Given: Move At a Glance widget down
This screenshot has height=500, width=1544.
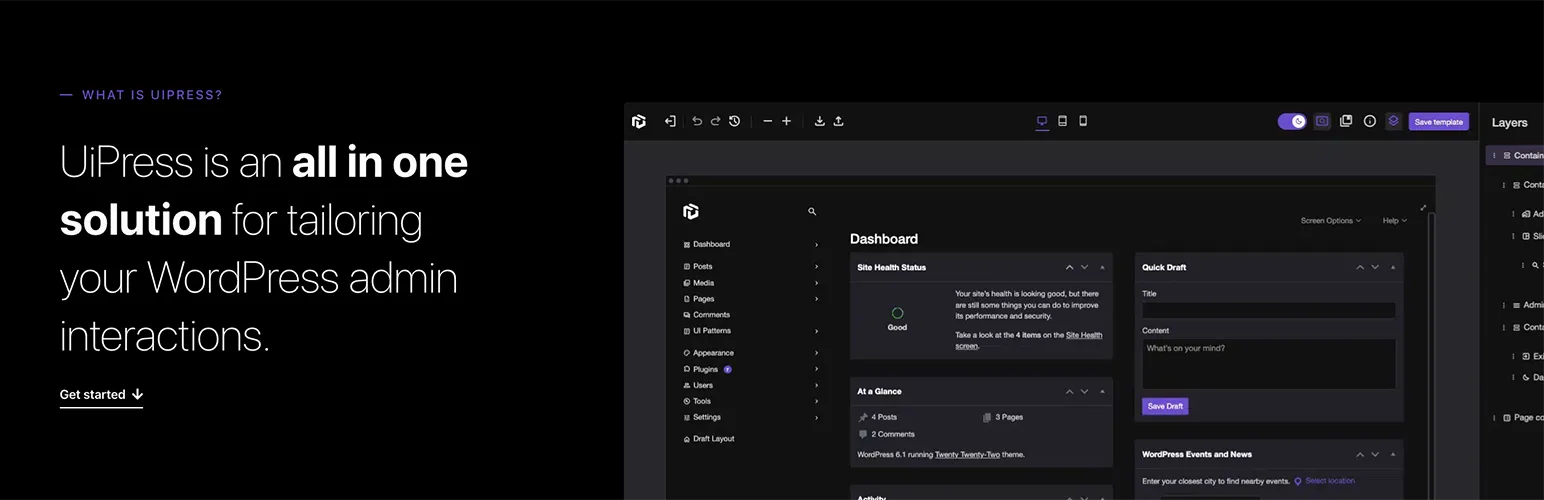Looking at the screenshot, I should [x=1084, y=391].
